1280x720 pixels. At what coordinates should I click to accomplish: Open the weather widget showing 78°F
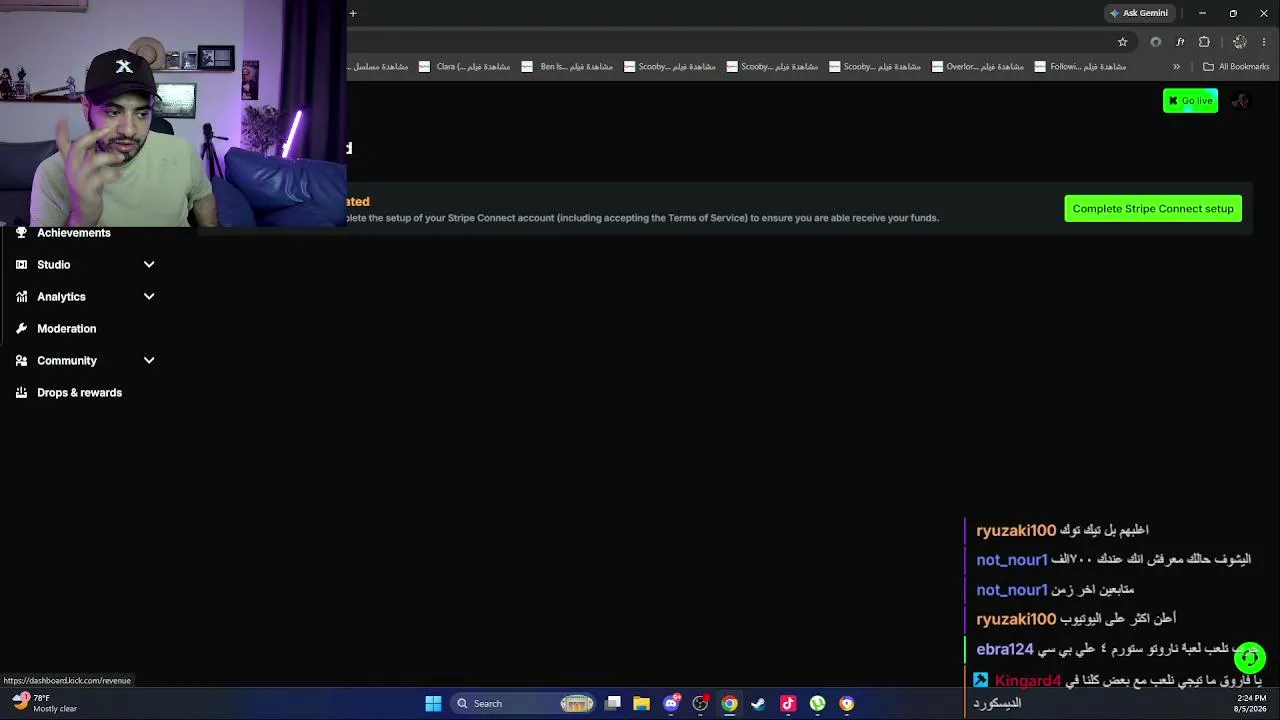[45, 703]
